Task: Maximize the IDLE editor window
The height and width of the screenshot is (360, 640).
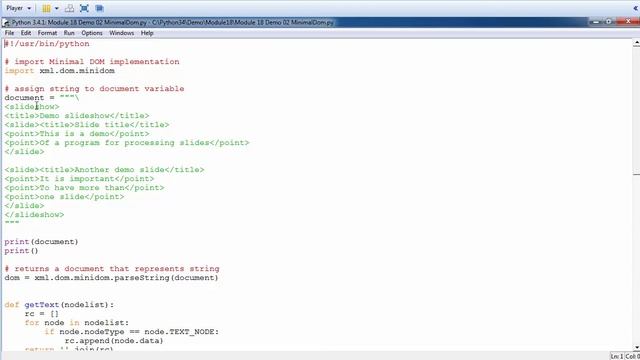Action: [x=609, y=22]
